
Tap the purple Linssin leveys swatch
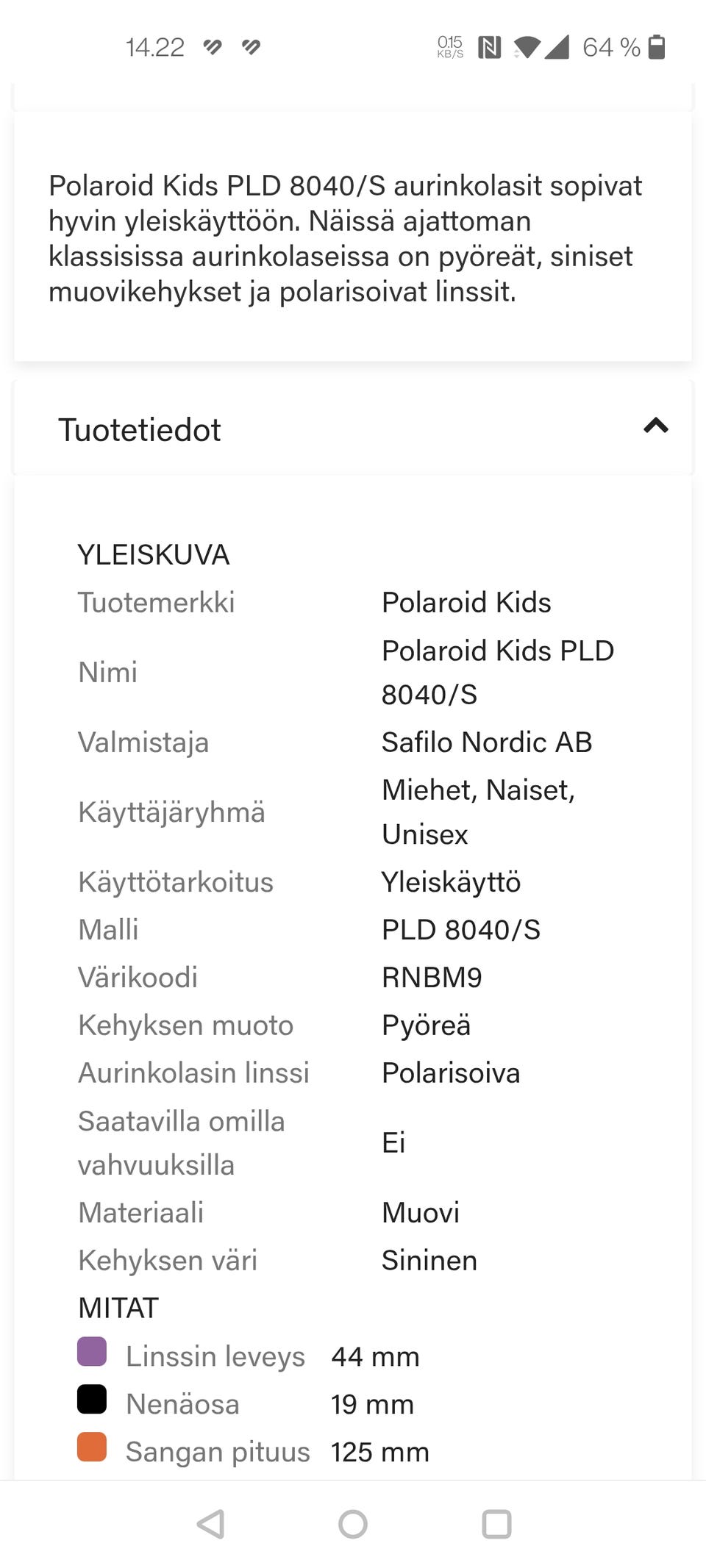tap(92, 1352)
